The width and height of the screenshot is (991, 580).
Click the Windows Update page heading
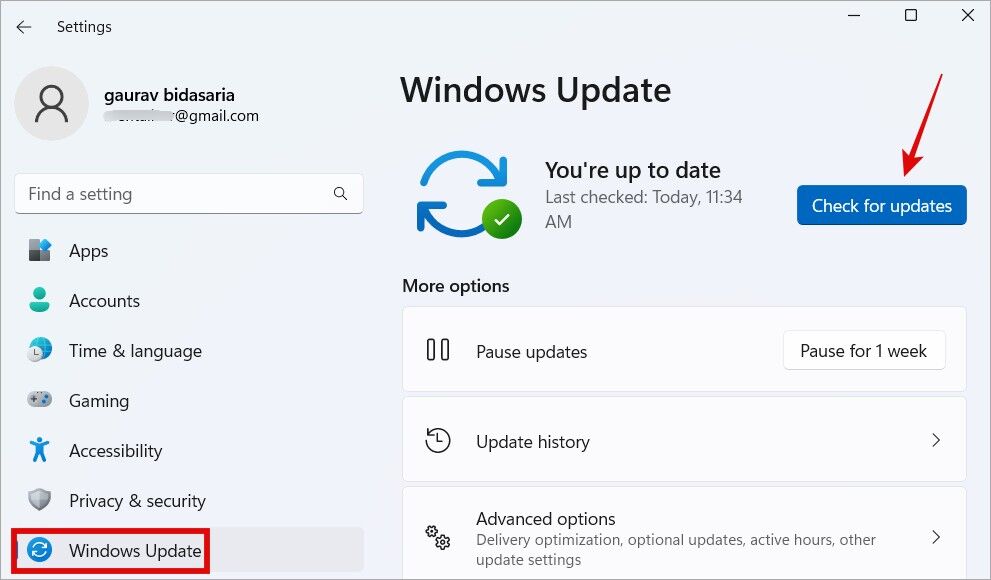point(536,90)
